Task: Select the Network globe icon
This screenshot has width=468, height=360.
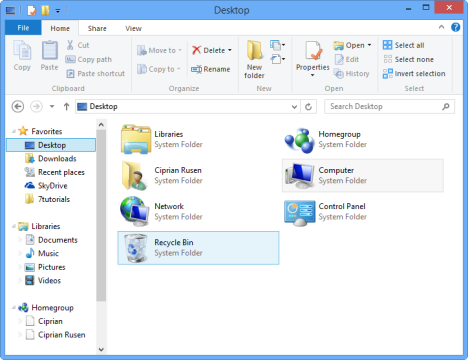Action: (135, 211)
